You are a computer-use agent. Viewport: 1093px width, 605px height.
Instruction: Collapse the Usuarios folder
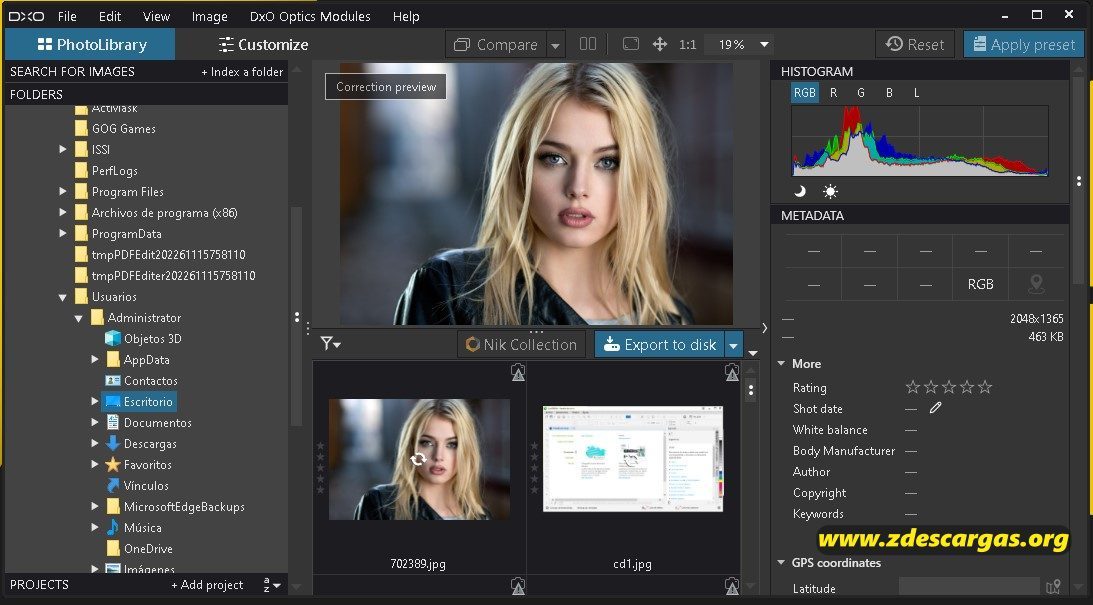(63, 297)
